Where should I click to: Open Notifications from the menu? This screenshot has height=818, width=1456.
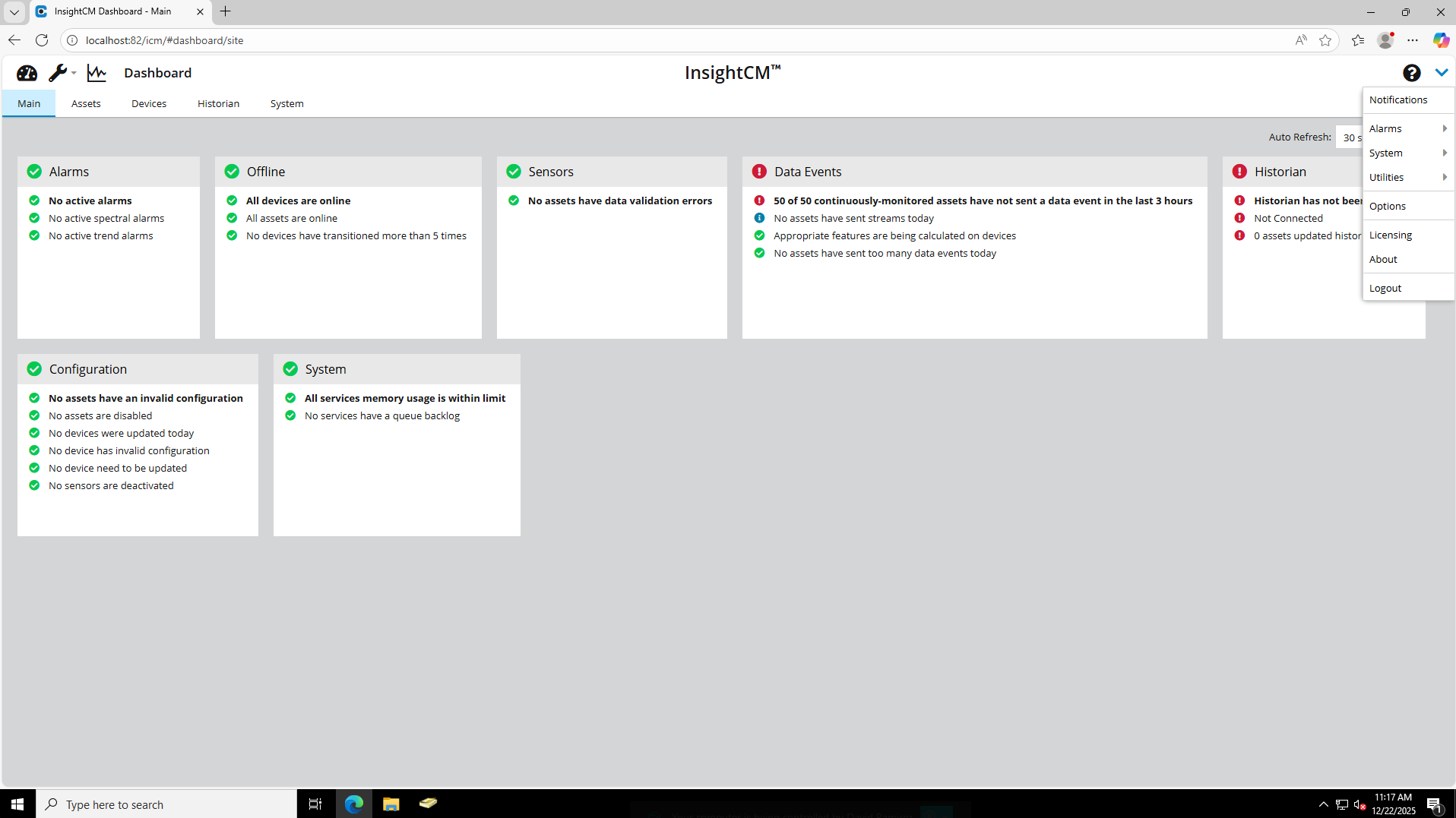(1408, 99)
